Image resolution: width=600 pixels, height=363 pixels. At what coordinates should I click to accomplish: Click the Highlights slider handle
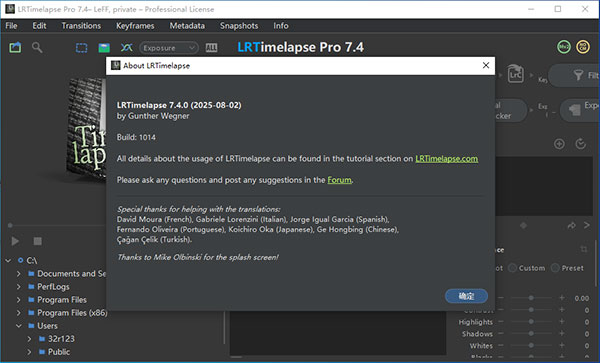pyautogui.click(x=531, y=322)
